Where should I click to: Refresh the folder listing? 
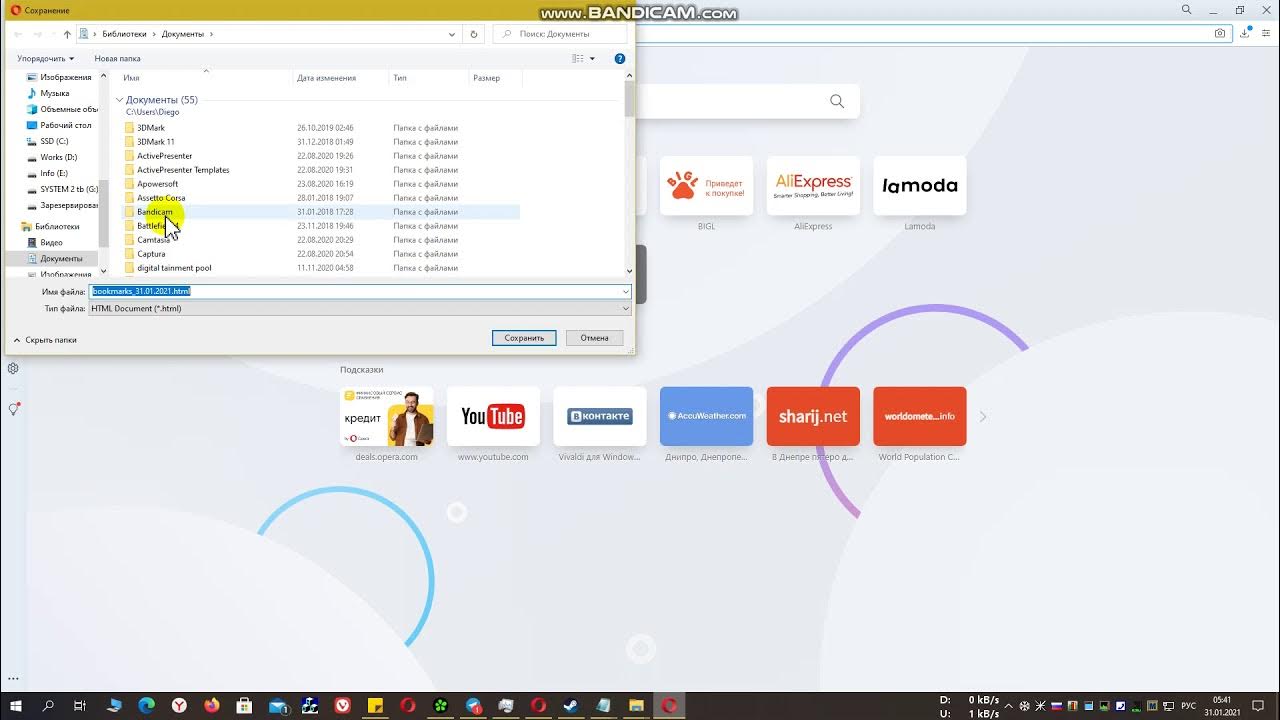[x=474, y=34]
